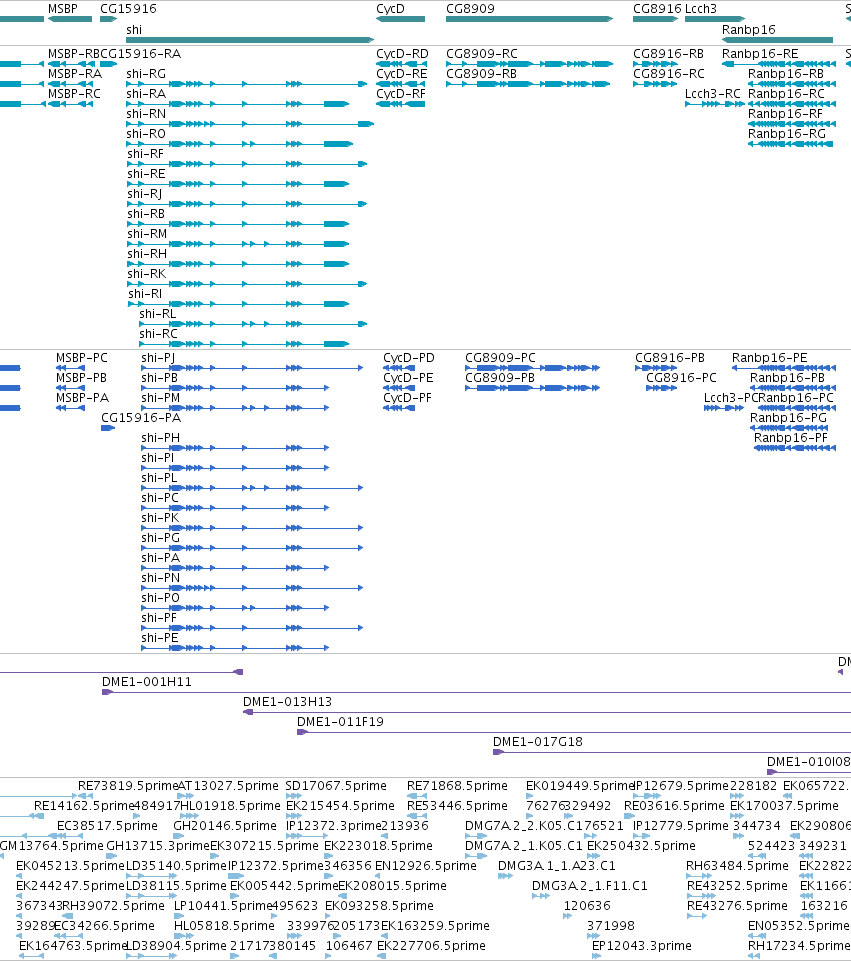Select protein shi-PK
This screenshot has width=851, height=961.
(x=252, y=528)
